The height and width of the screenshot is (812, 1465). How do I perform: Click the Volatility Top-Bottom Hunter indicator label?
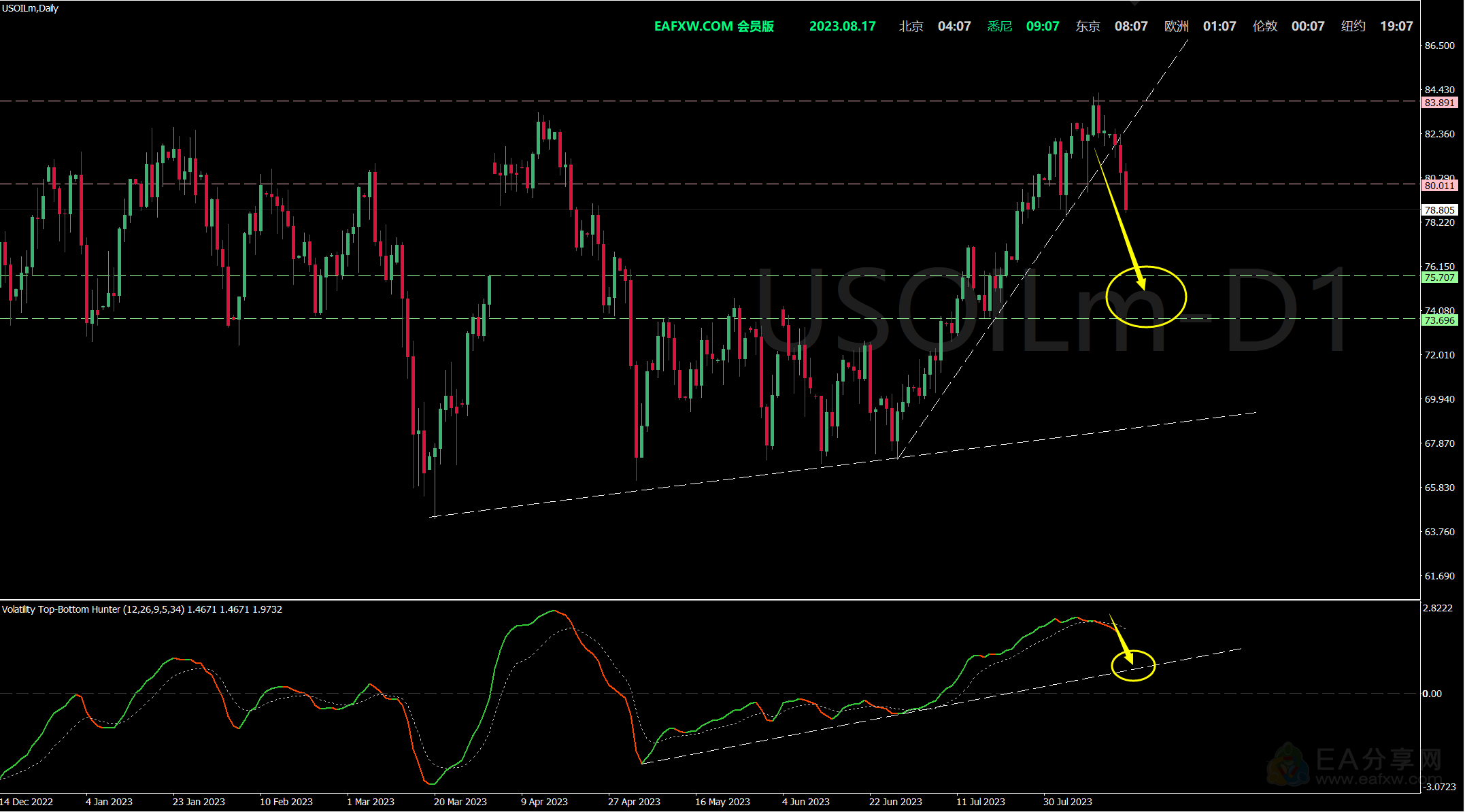click(141, 609)
